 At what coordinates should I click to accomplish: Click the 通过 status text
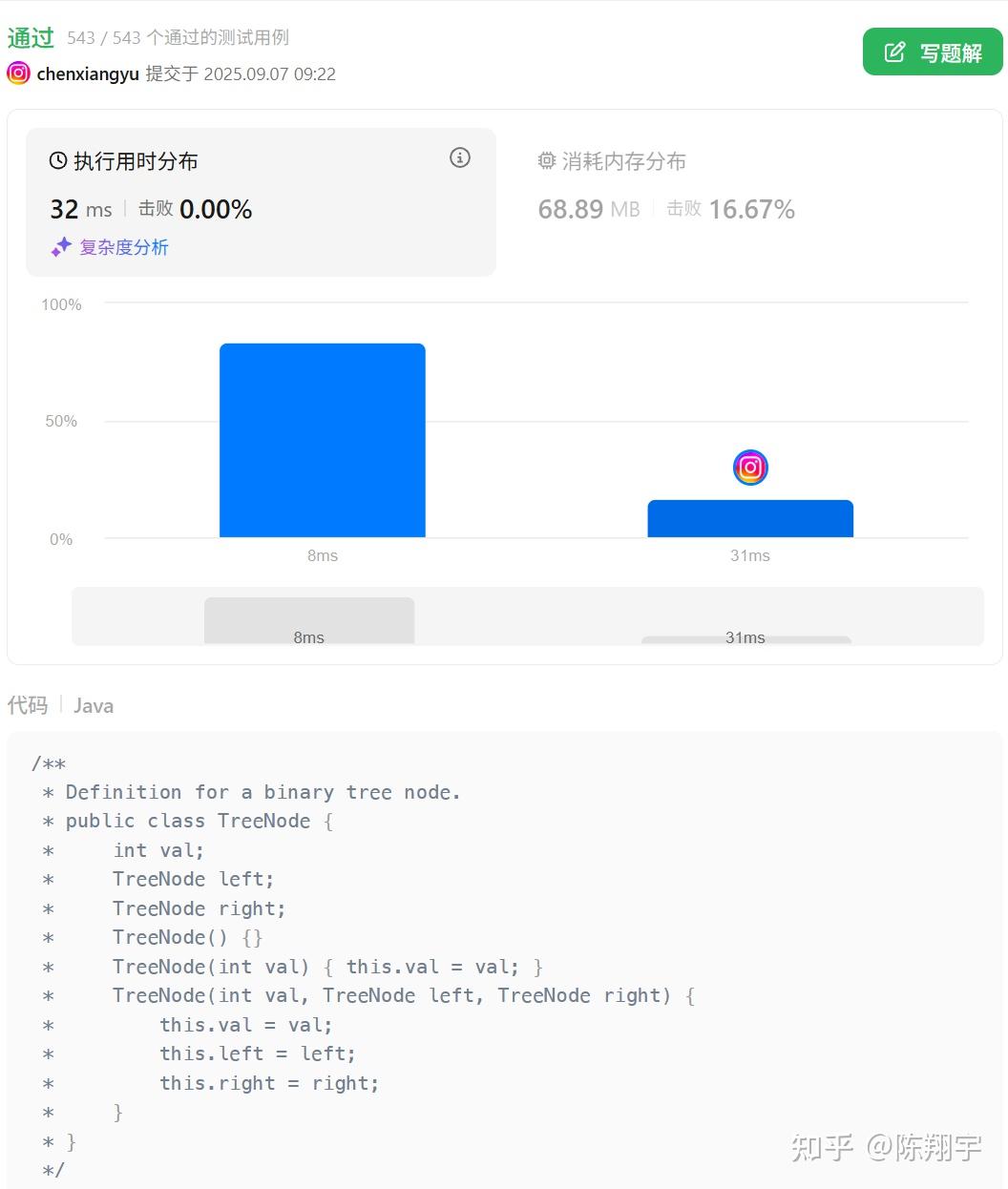31,37
